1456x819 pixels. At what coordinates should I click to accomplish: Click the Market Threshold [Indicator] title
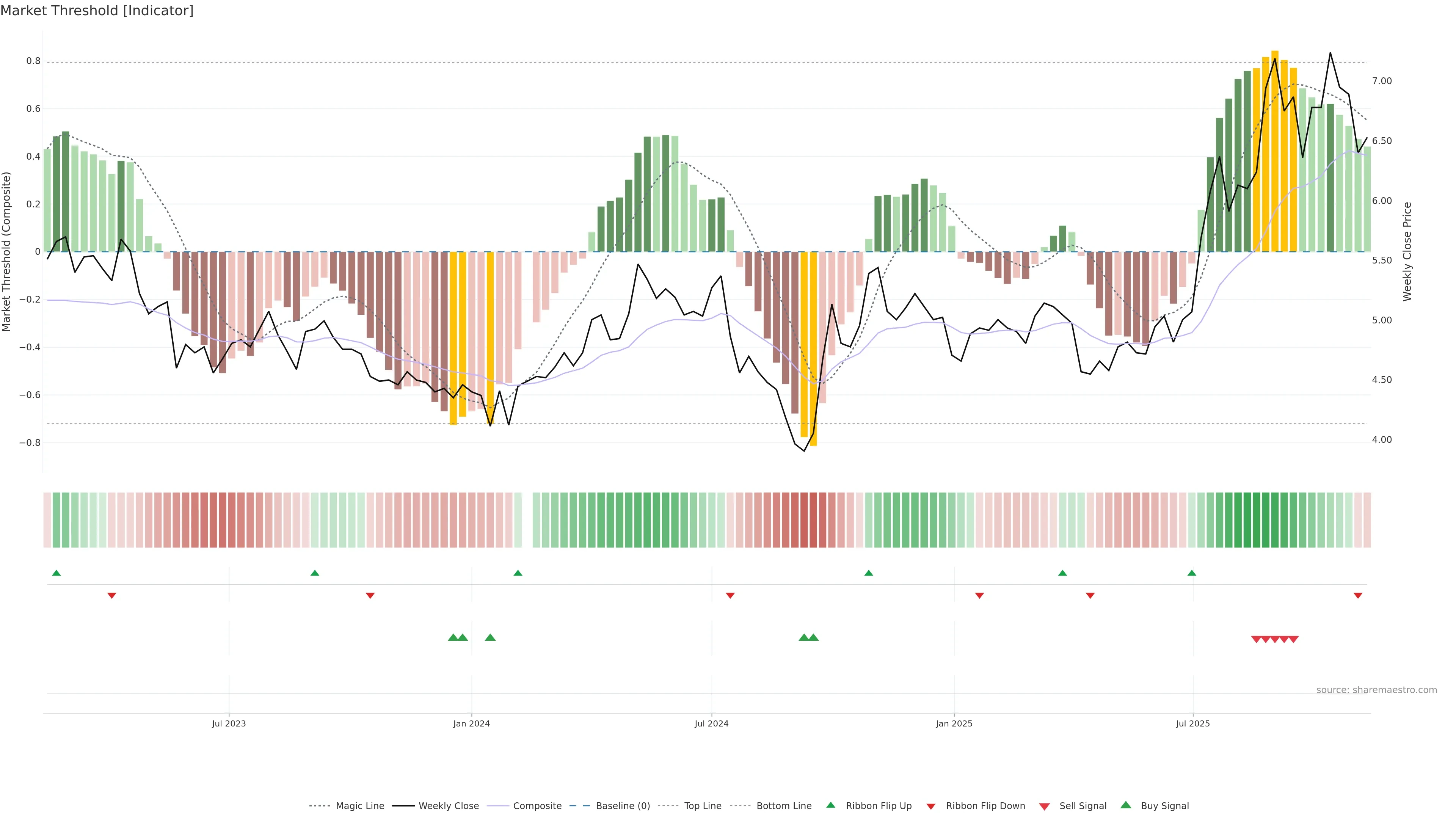(97, 10)
